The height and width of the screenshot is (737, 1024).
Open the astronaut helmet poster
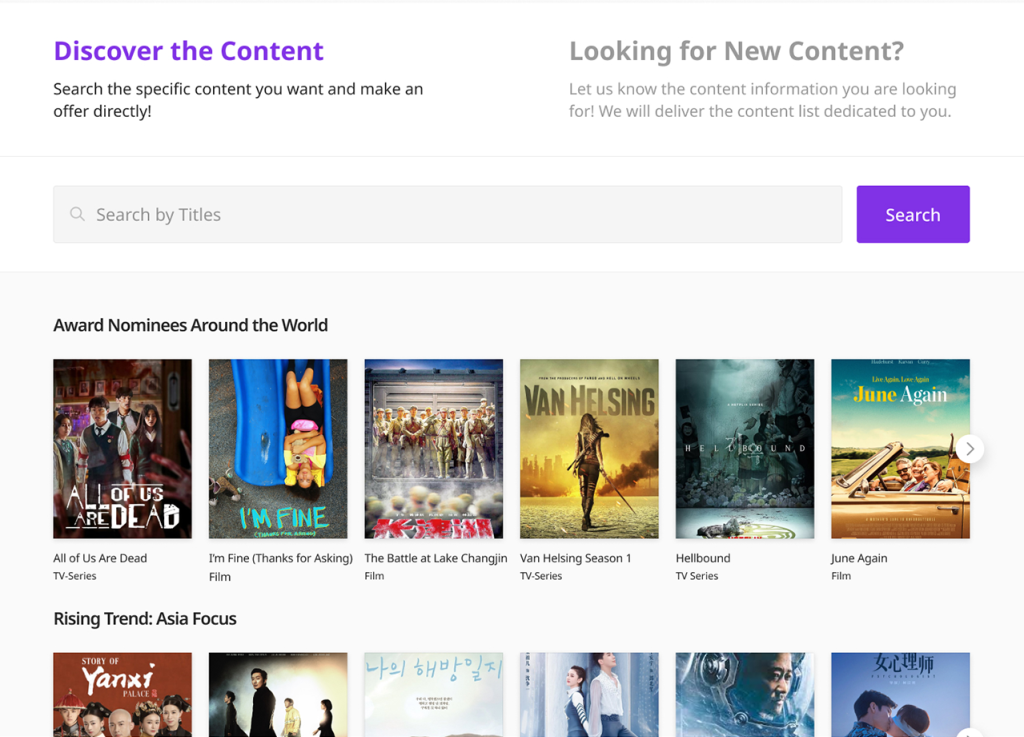pyautogui.click(x=745, y=695)
